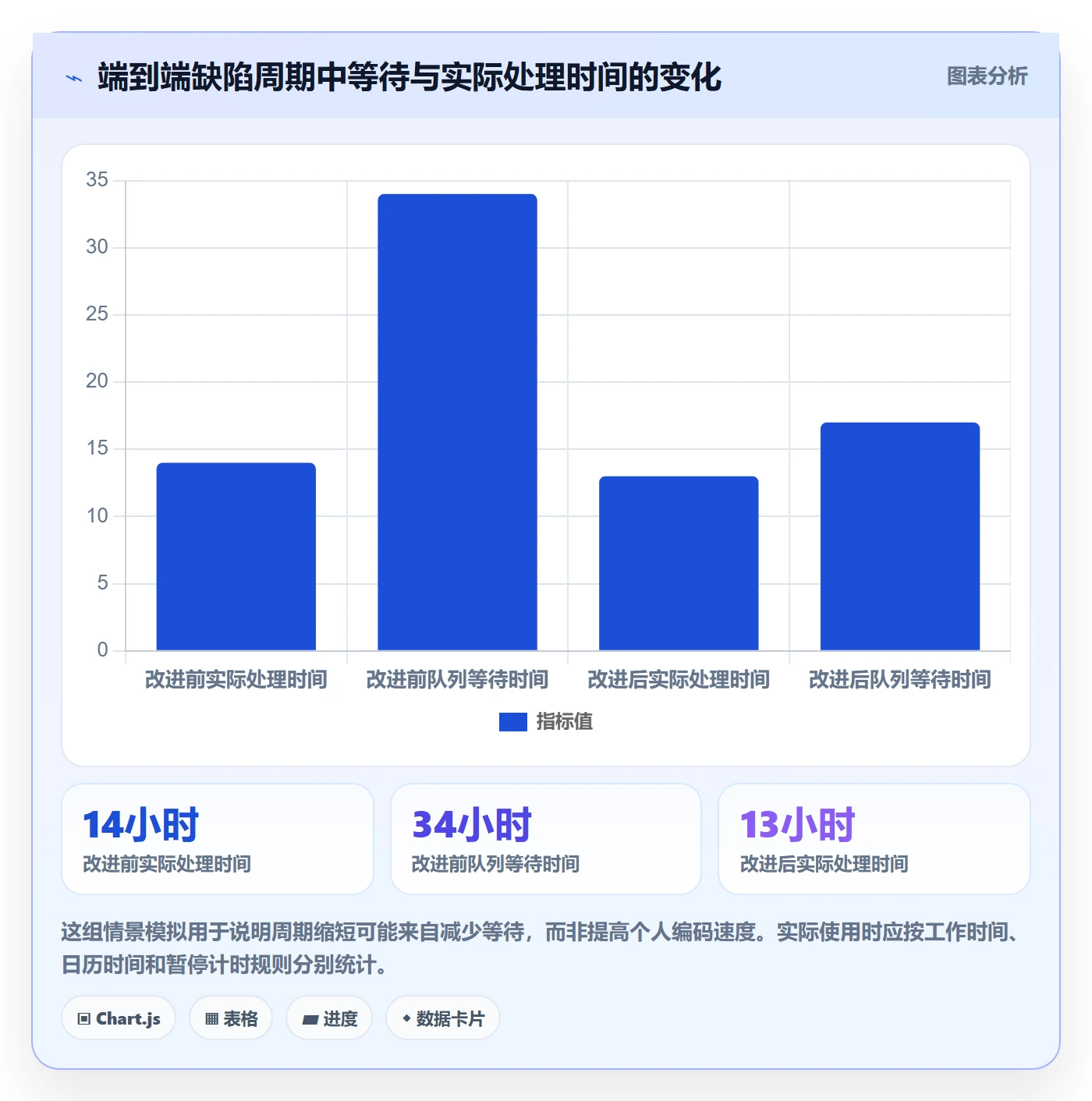Click the 进度 tag
The image size is (1092, 1101).
pyautogui.click(x=329, y=1018)
